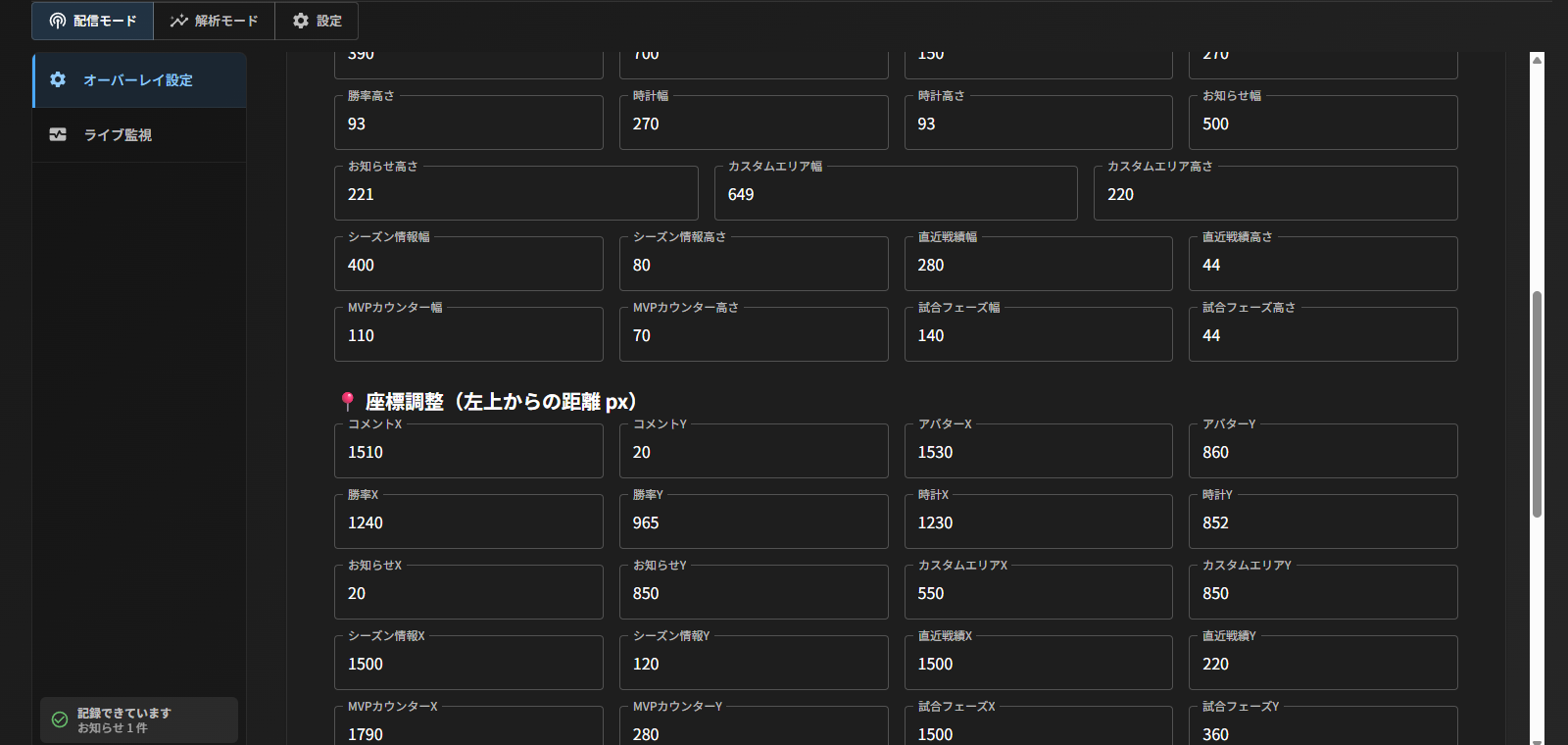Screen dimensions: 1568x745
Task: Edit the 直近戦績幅 field
Action: tap(1039, 264)
